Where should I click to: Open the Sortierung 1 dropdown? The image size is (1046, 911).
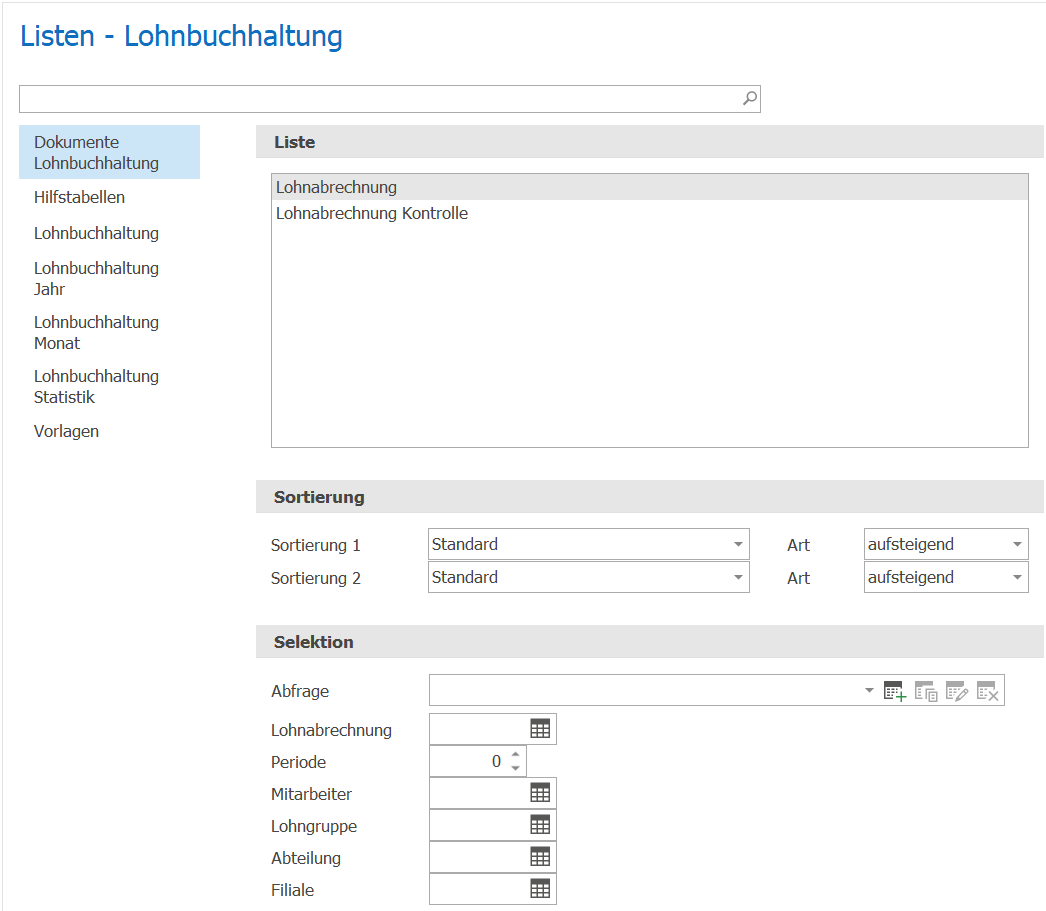(x=738, y=544)
